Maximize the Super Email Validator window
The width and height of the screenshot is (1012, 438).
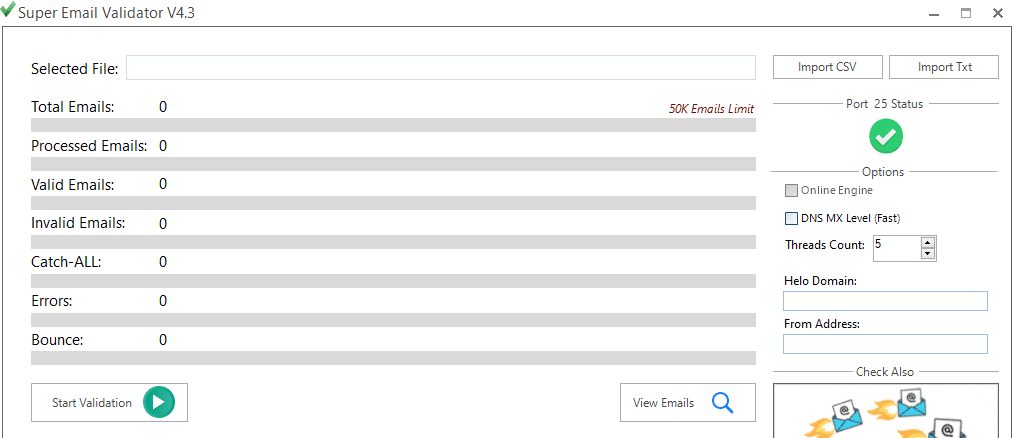[966, 13]
